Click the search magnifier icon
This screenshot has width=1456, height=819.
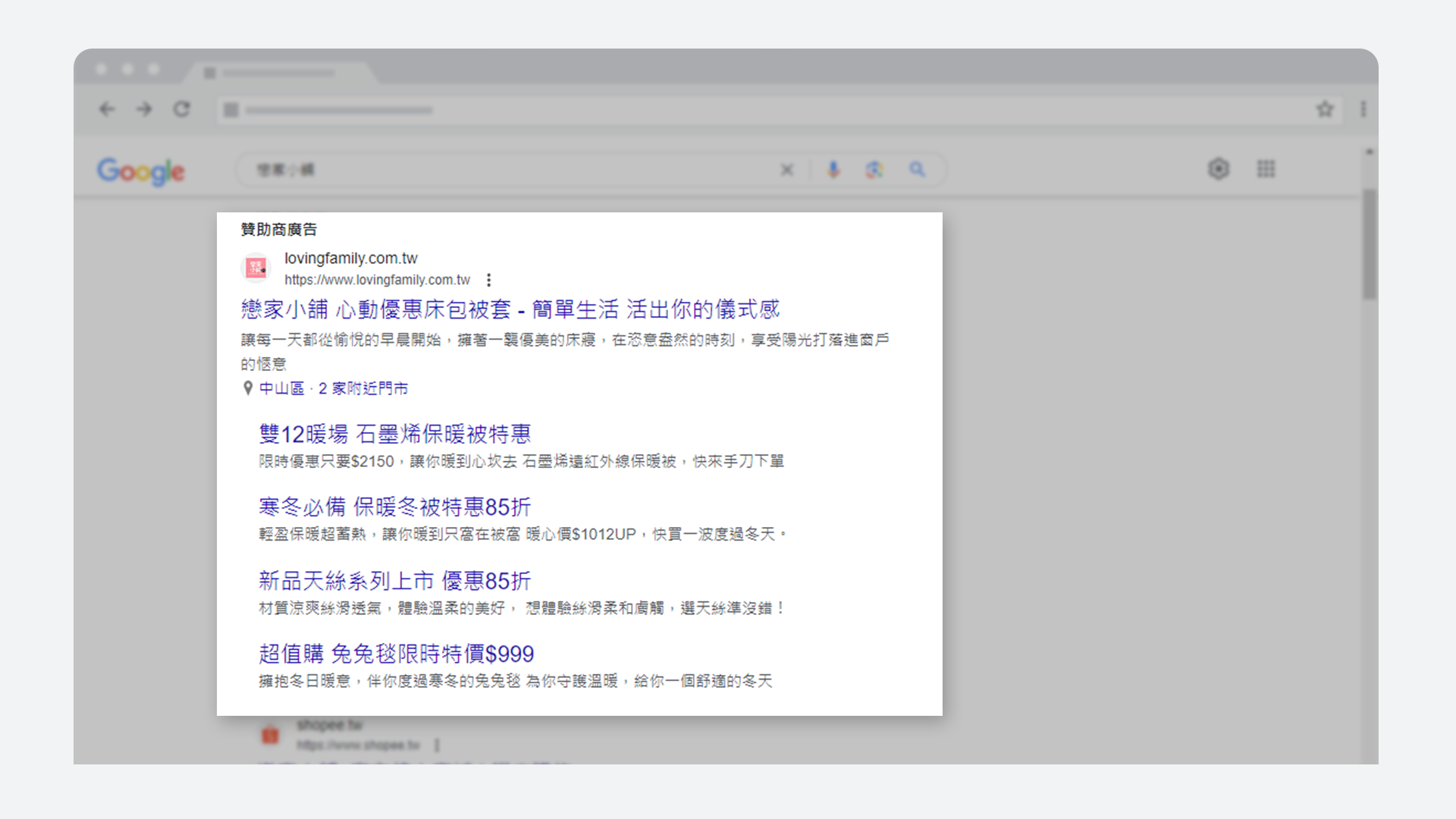918,170
